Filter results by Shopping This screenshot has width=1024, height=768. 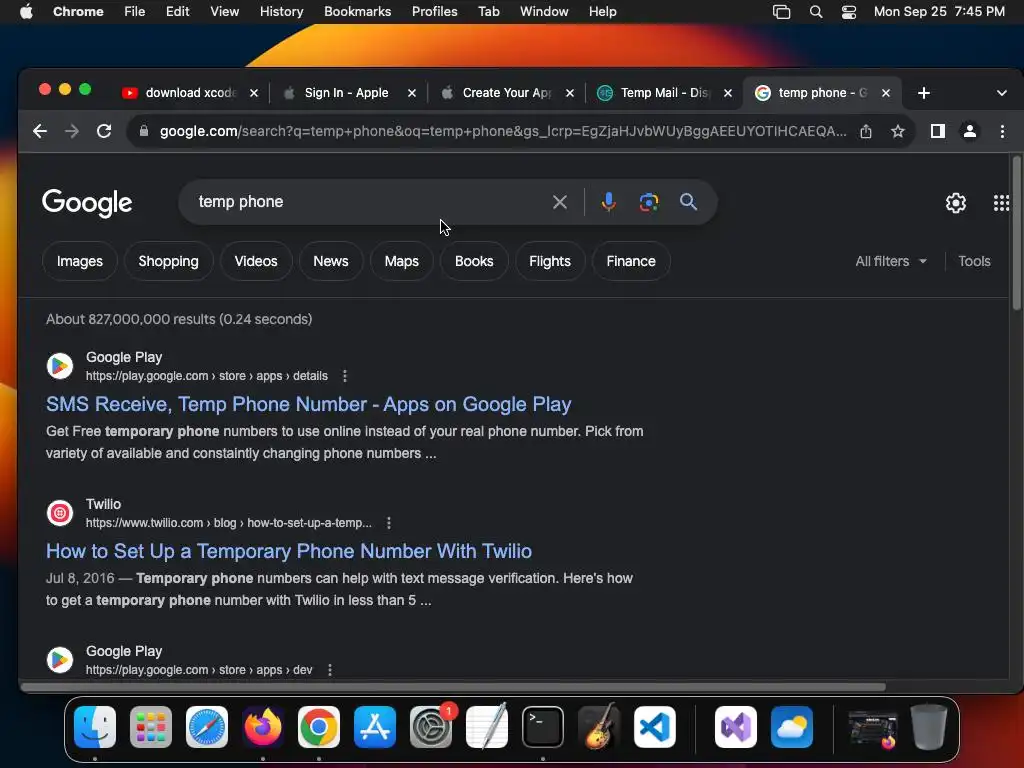168,261
